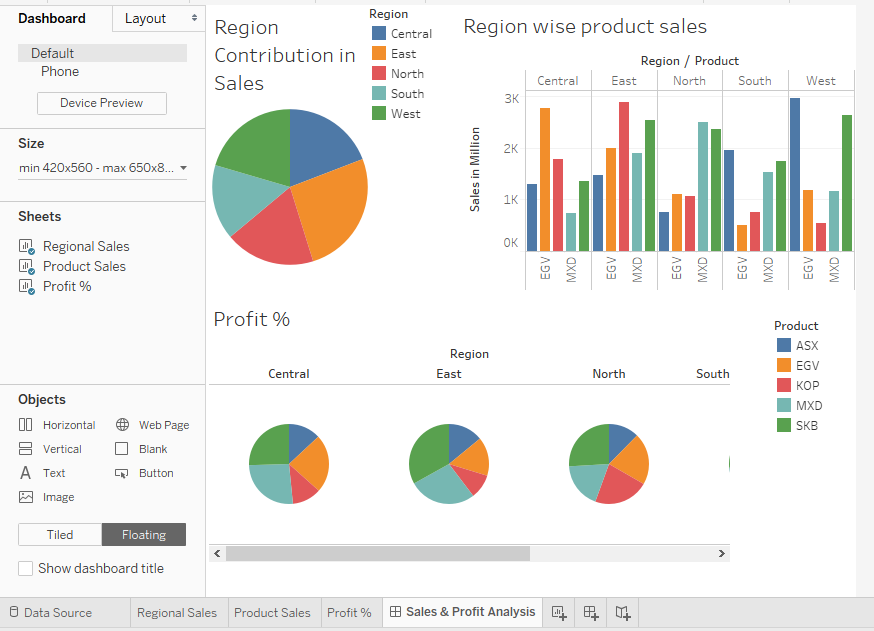The width and height of the screenshot is (874, 631).
Task: Select the Horizontal container object icon
Action: point(26,425)
